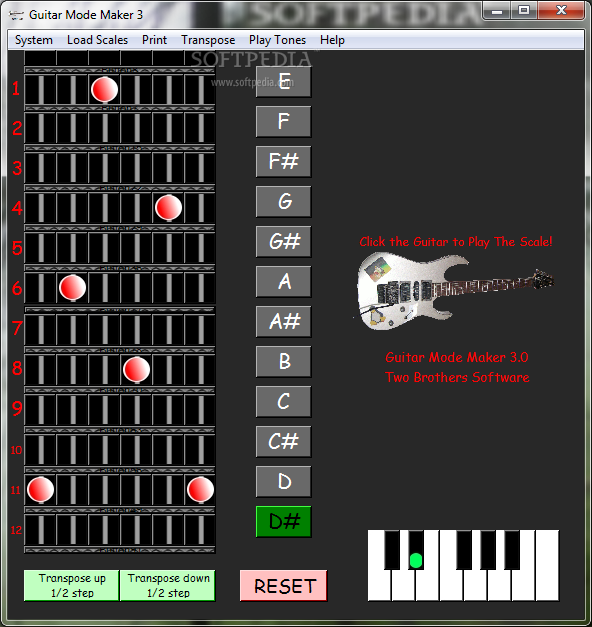Image resolution: width=592 pixels, height=627 pixels.
Task: Maximize the Guitar Mode Maker window
Action: [524, 10]
